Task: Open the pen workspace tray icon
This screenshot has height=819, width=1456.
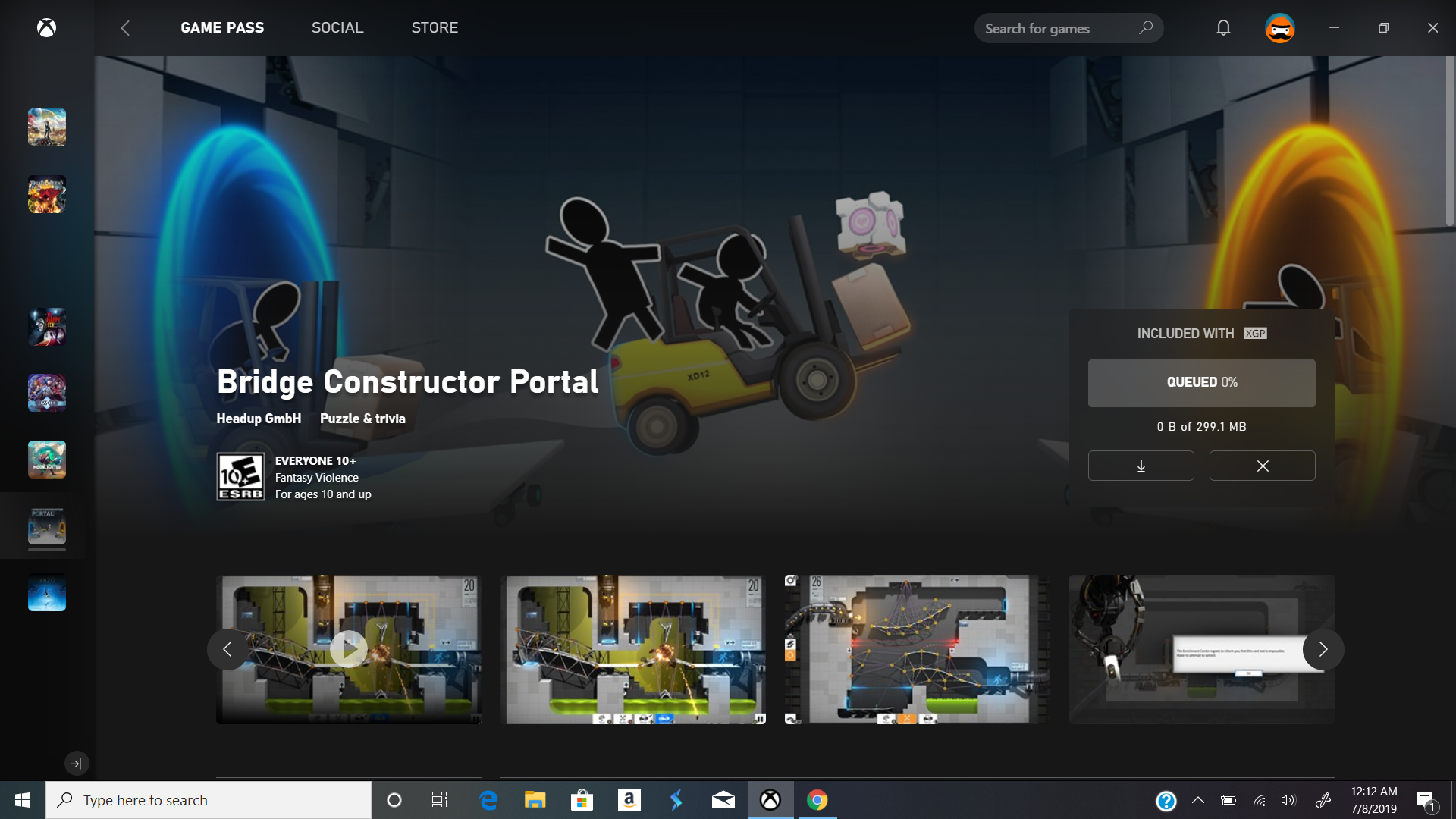Action: point(1323,800)
